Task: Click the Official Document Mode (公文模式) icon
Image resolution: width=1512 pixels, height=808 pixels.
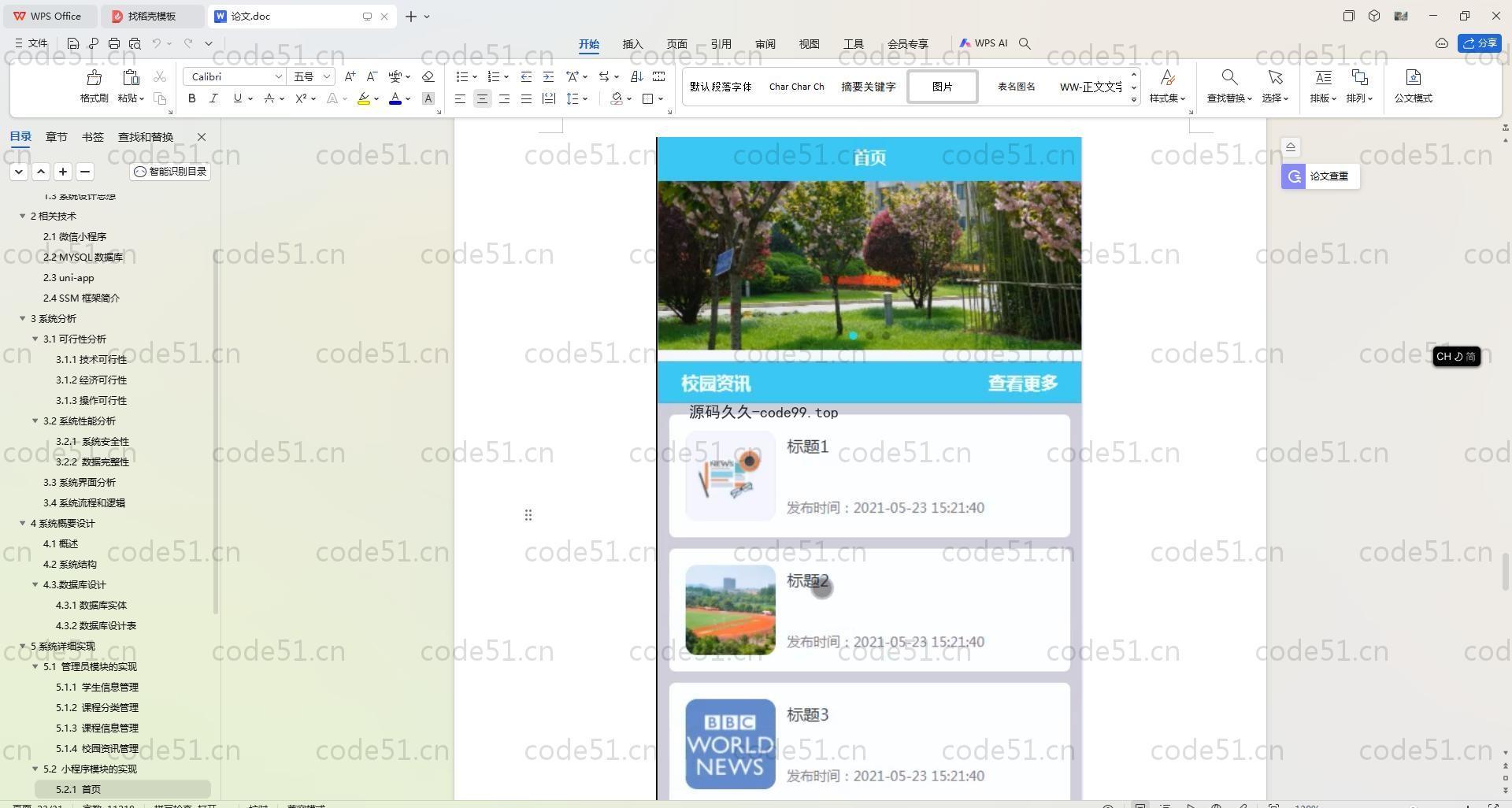Action: pyautogui.click(x=1413, y=77)
